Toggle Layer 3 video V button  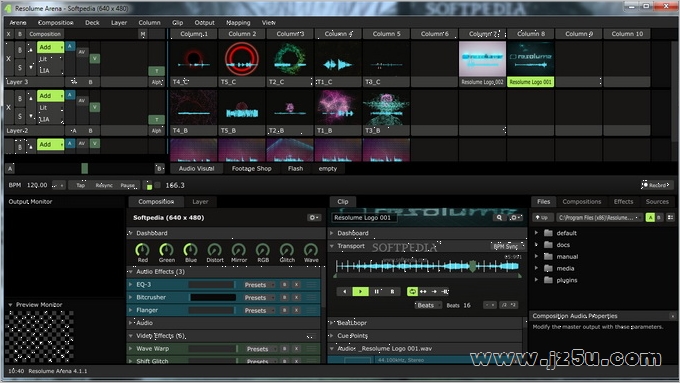click(x=95, y=59)
